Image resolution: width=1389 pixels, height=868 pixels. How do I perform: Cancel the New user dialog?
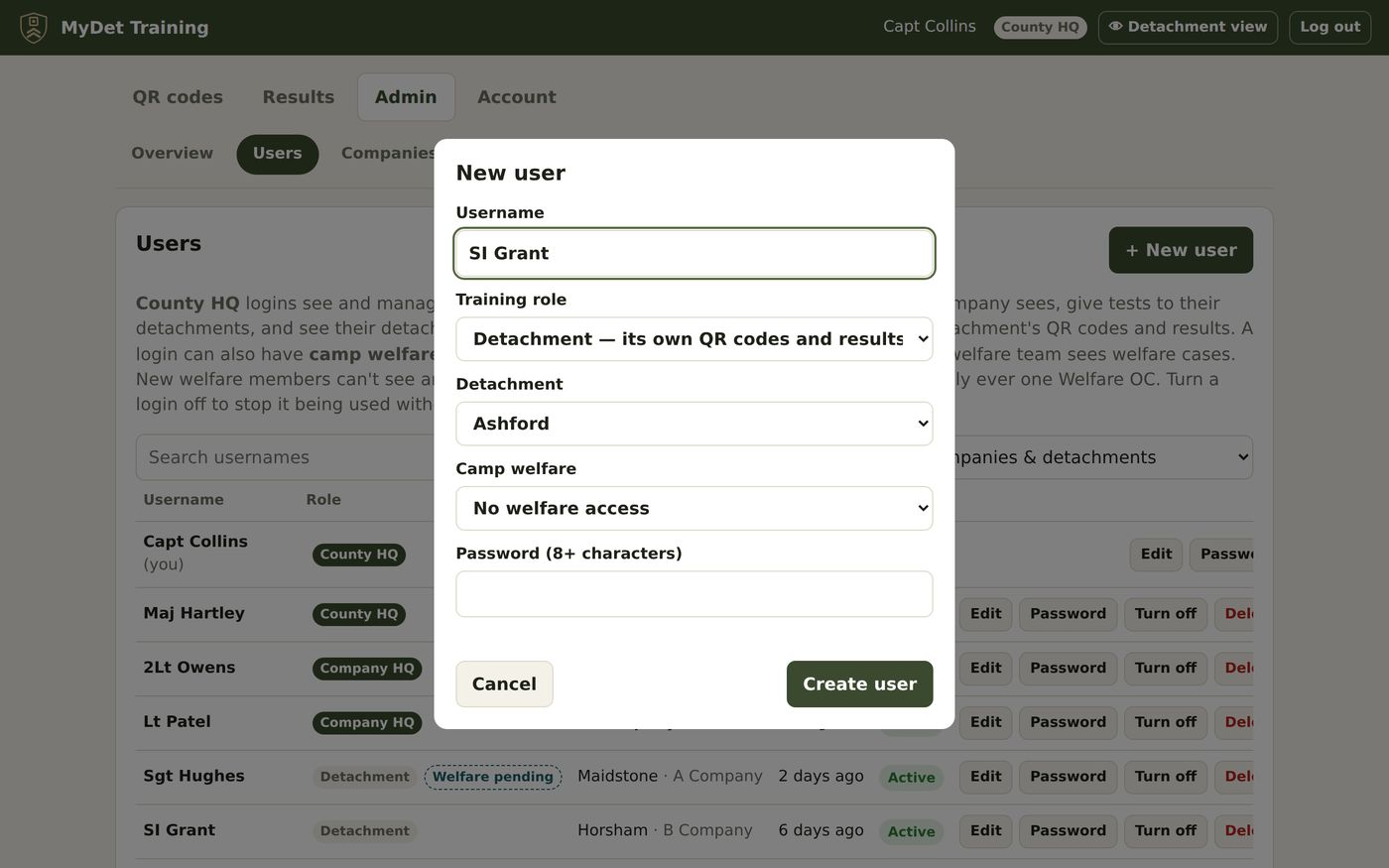click(504, 684)
